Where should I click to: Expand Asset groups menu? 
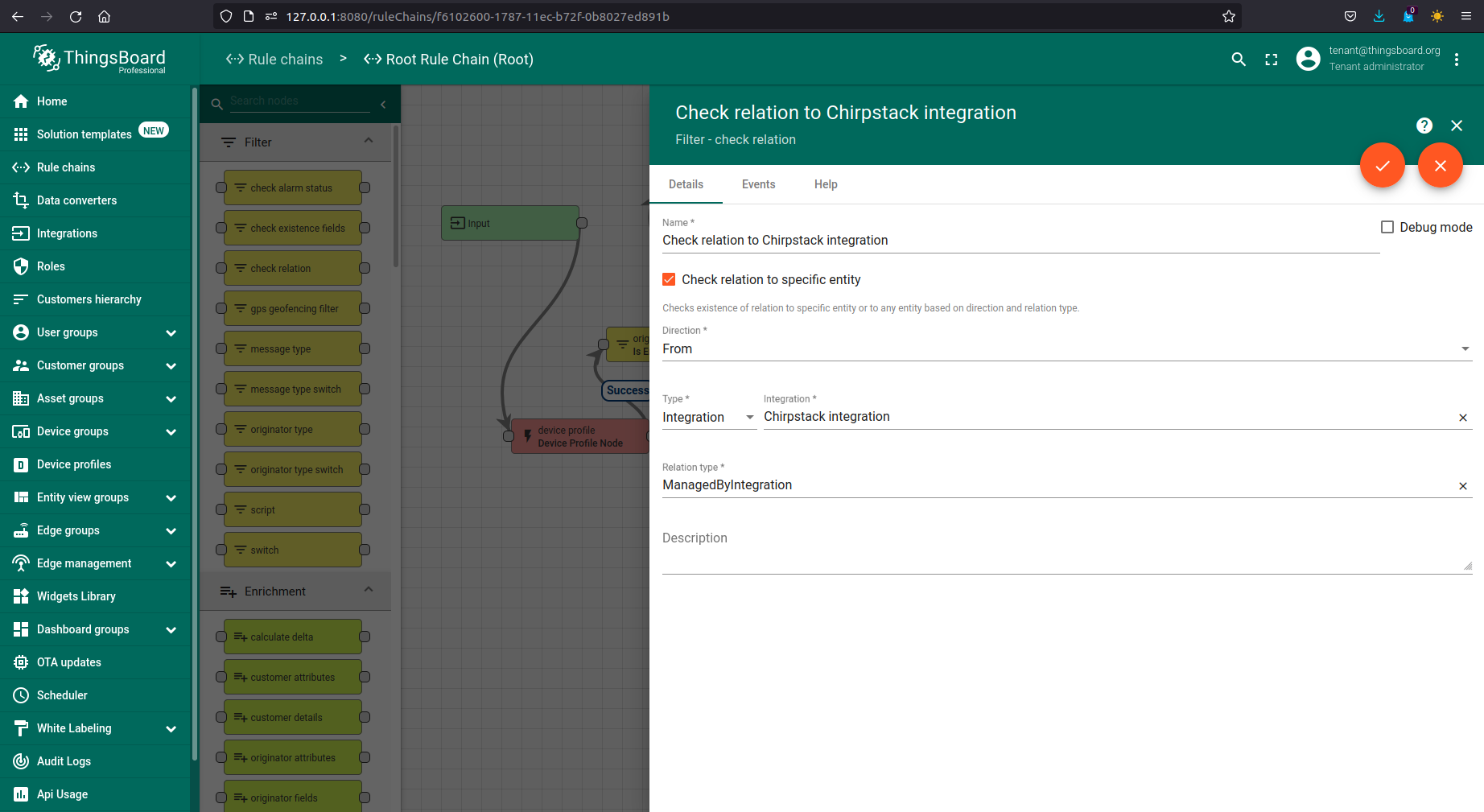[x=171, y=398]
